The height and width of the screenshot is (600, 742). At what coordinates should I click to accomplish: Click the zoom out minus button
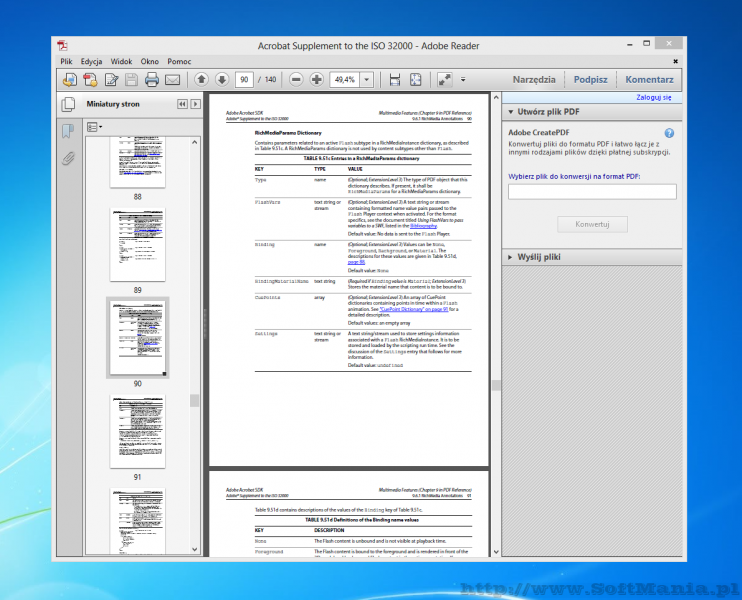(x=296, y=79)
